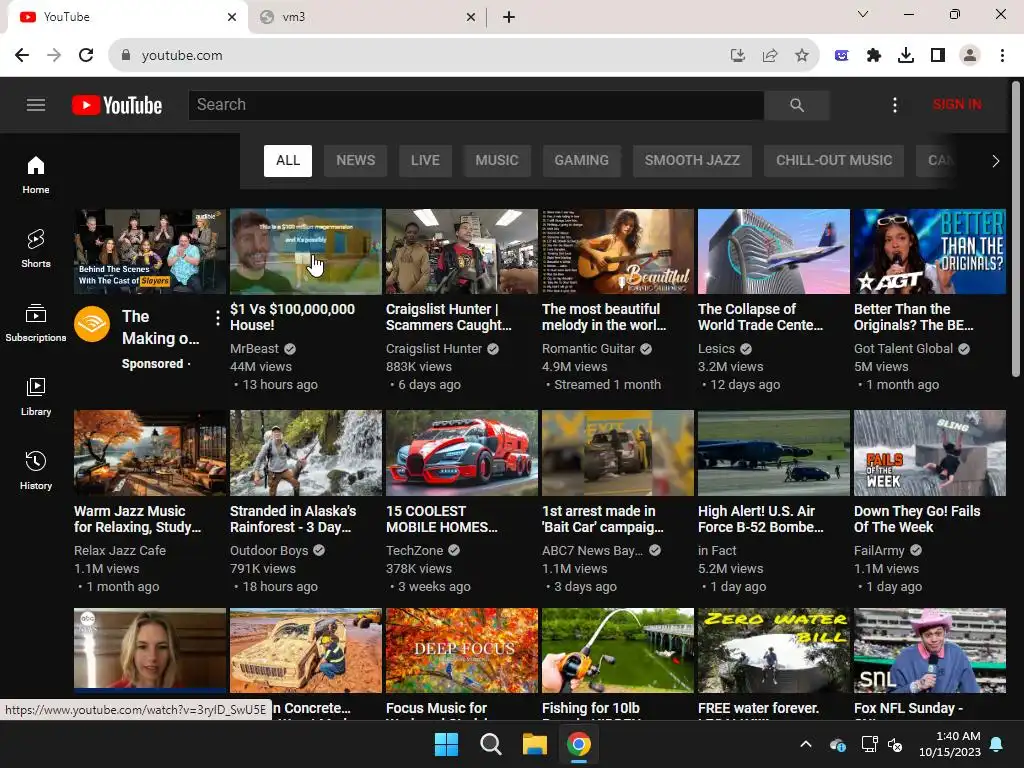Open the Zero Water Bill thumbnail
This screenshot has width=1024, height=768.
pyautogui.click(x=774, y=650)
